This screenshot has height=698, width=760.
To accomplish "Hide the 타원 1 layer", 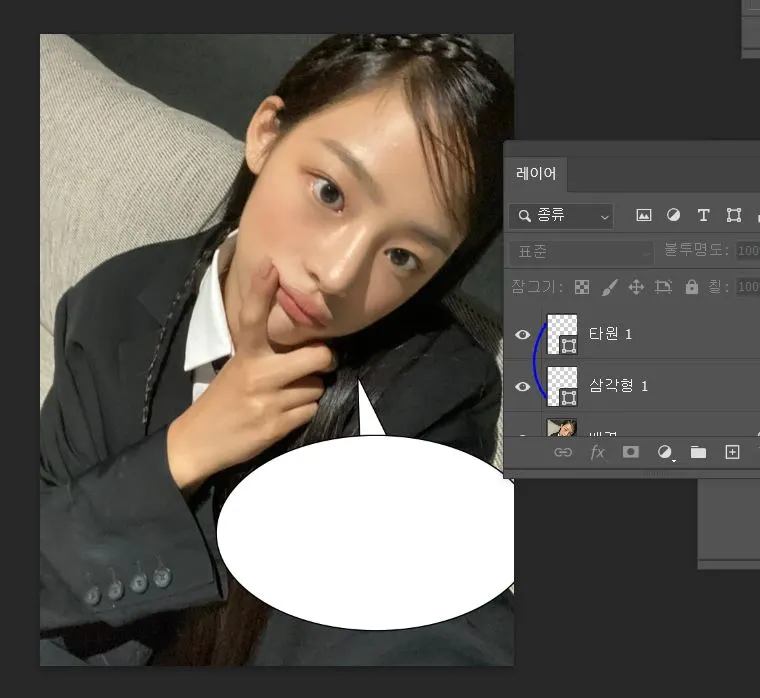I will pyautogui.click(x=522, y=334).
